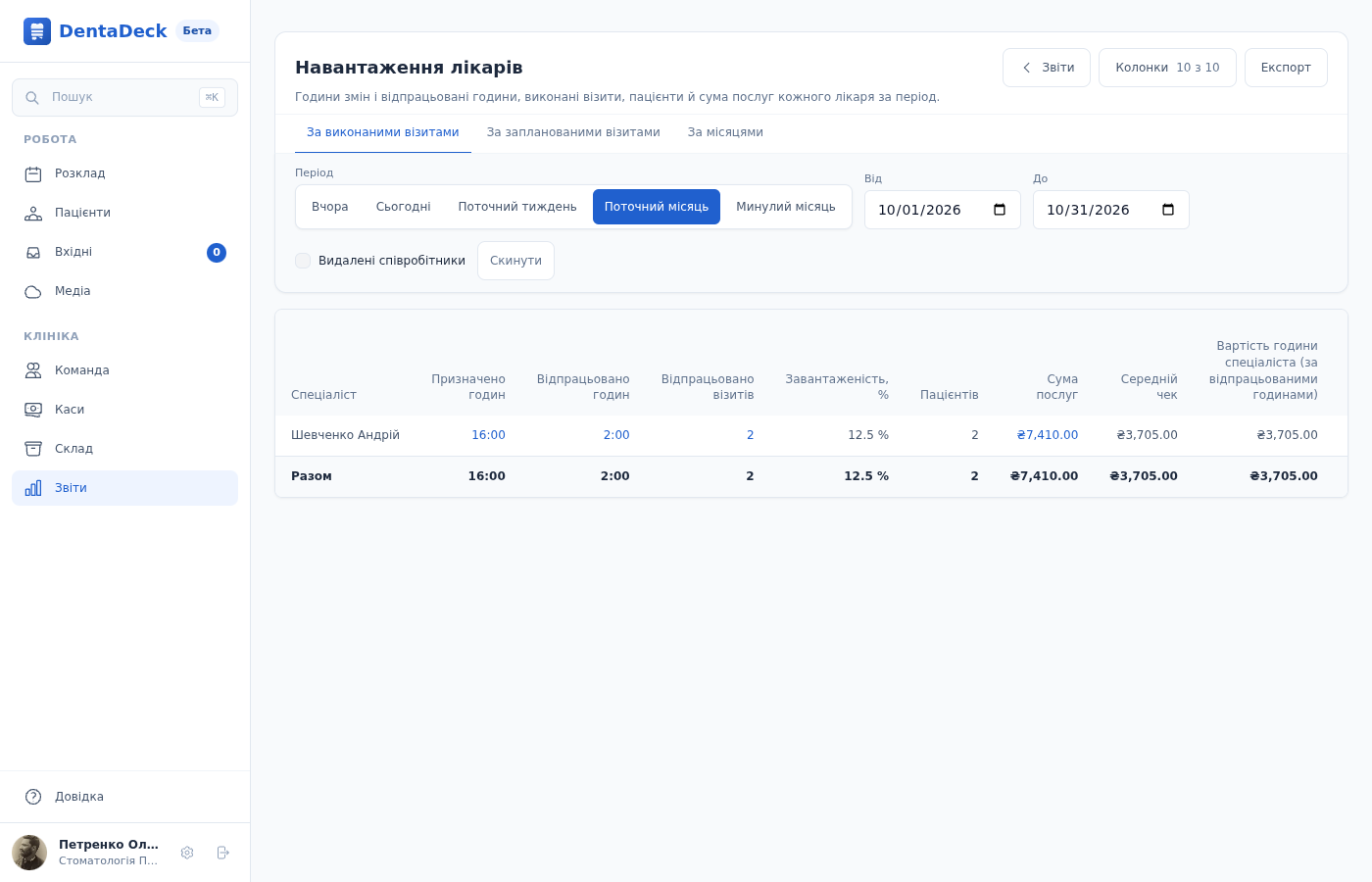The height and width of the screenshot is (882, 1372).
Task: Open Команда people icon
Action: click(x=33, y=370)
